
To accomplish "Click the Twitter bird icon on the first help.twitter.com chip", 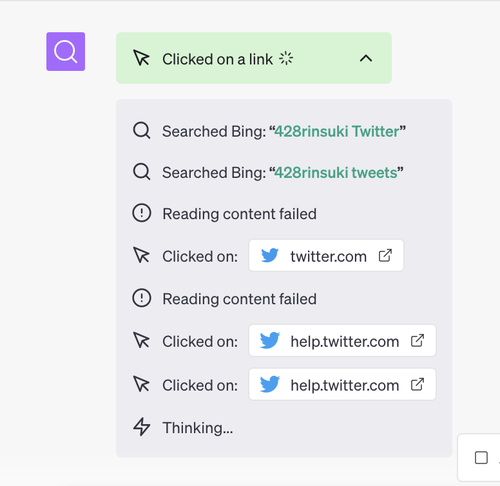I will (x=270, y=340).
